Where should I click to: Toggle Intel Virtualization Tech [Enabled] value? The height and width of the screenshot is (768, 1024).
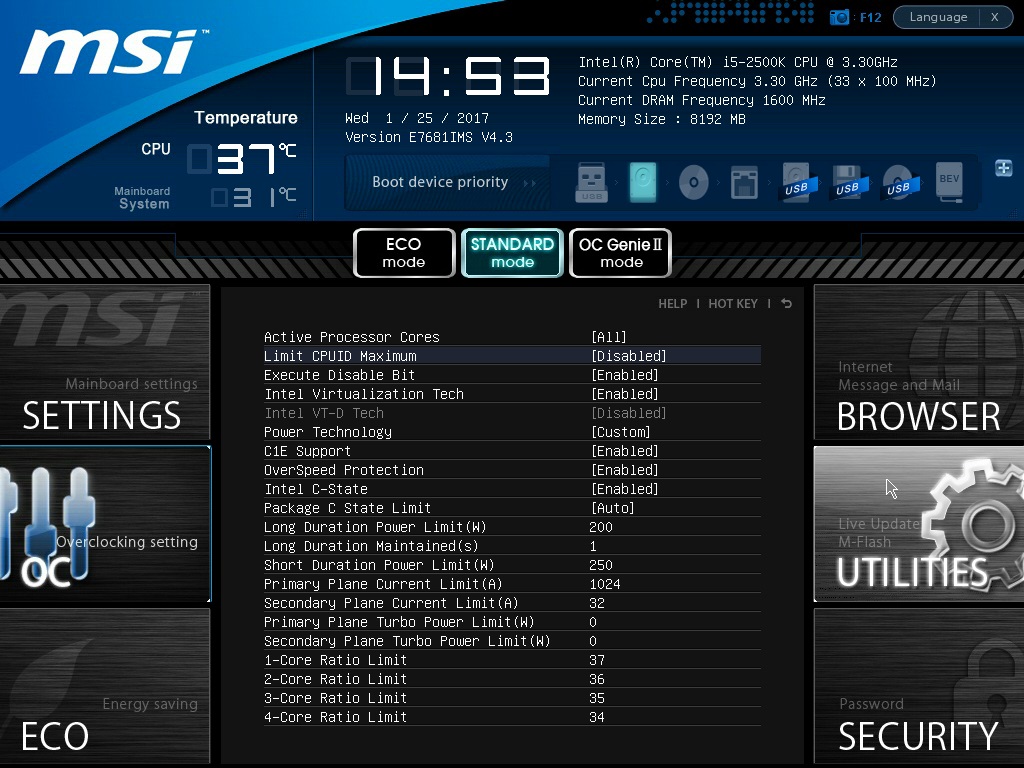pos(624,394)
